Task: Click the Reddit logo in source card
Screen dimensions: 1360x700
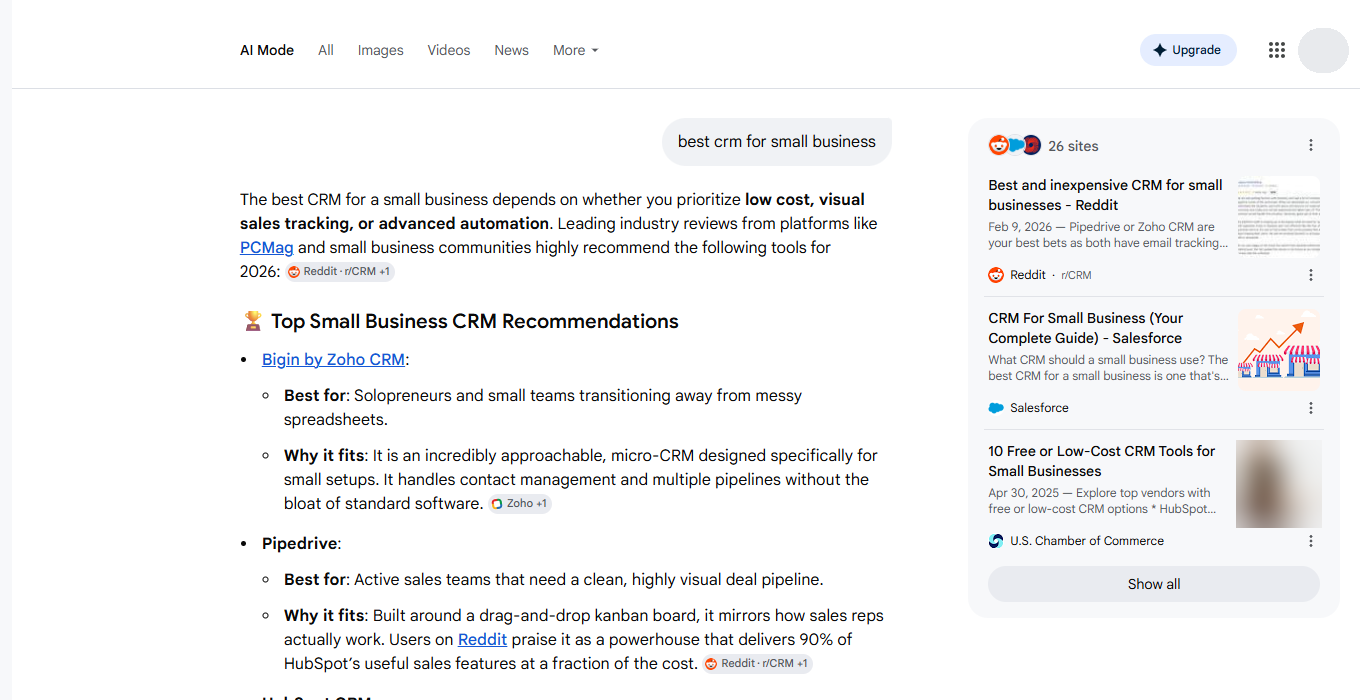Action: point(996,275)
